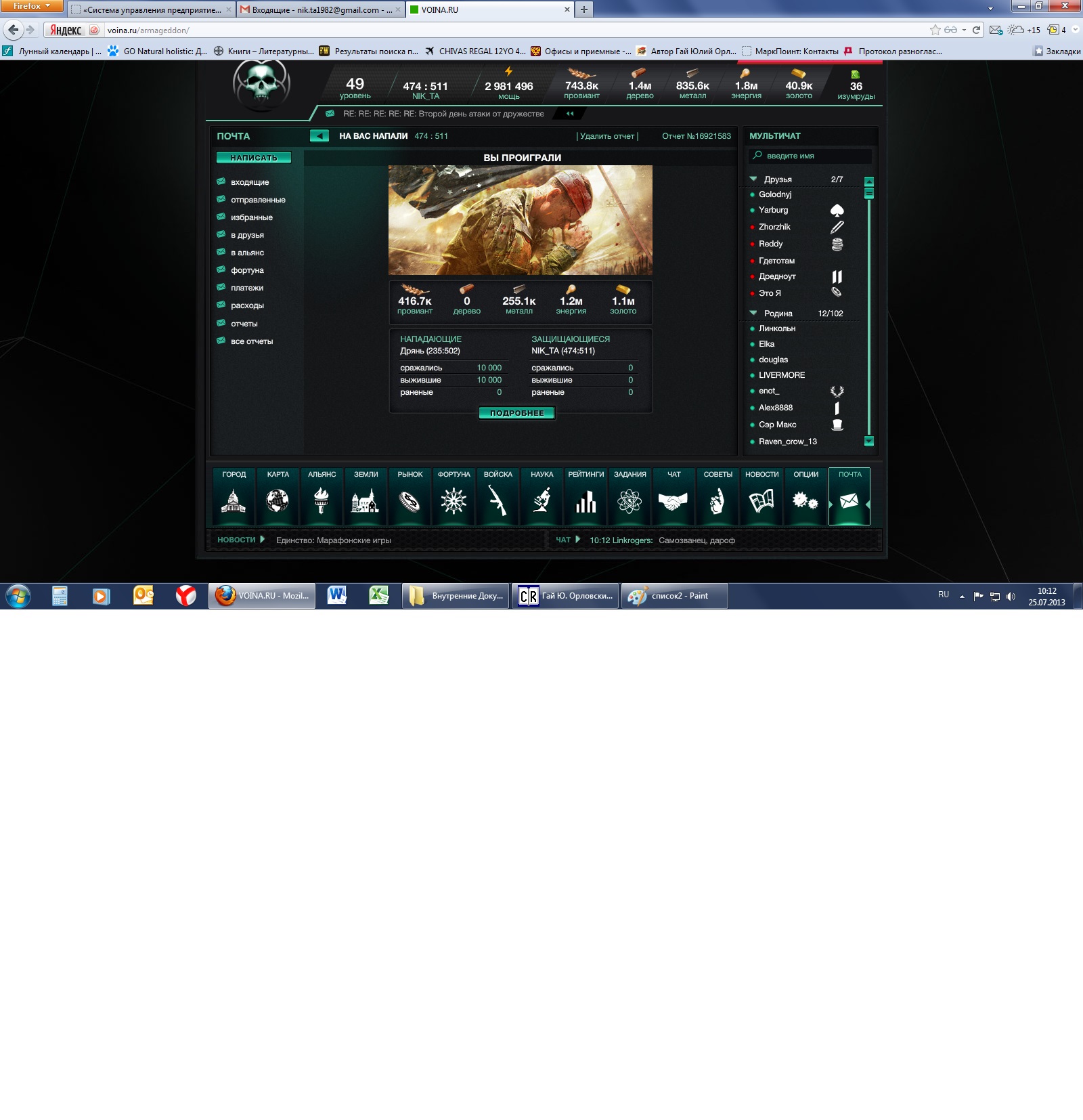Switch to the Gmail Входящие browser tab

tap(319, 9)
